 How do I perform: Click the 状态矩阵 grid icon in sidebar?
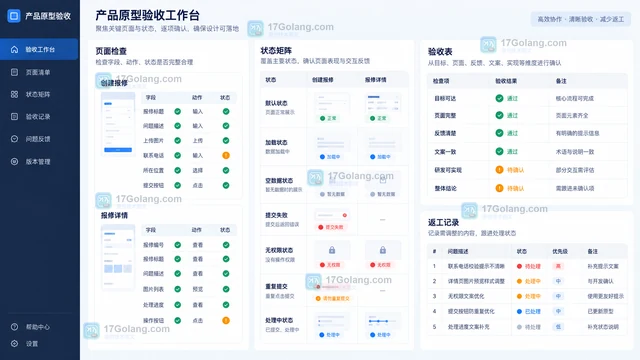[x=14, y=94]
